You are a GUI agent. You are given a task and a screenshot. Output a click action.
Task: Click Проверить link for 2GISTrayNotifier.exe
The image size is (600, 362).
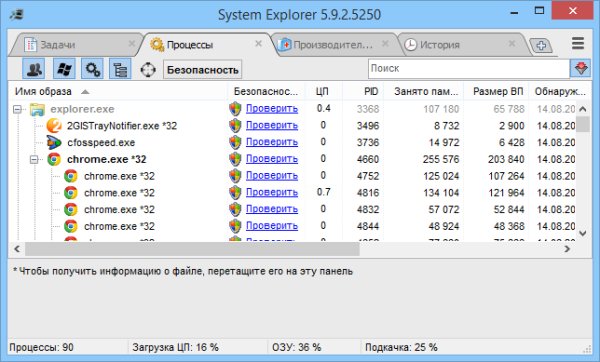tap(272, 126)
